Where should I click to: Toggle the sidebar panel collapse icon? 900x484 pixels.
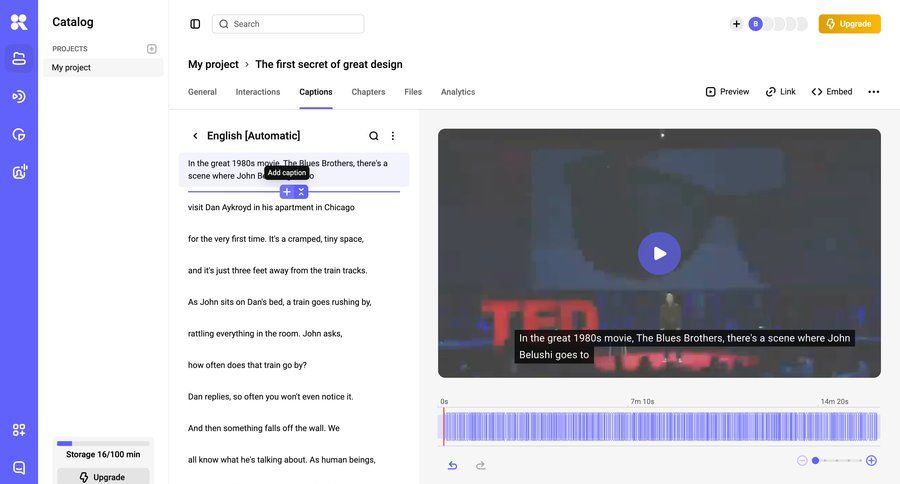195,24
